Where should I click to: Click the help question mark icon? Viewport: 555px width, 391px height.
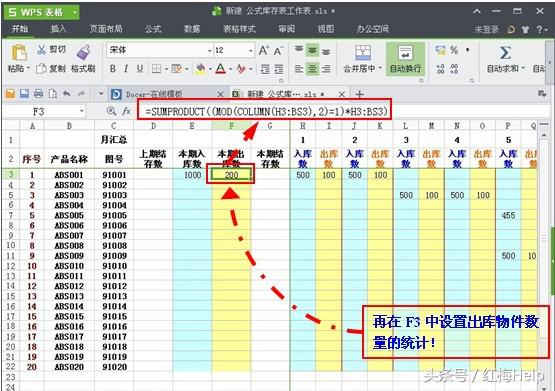(x=539, y=30)
